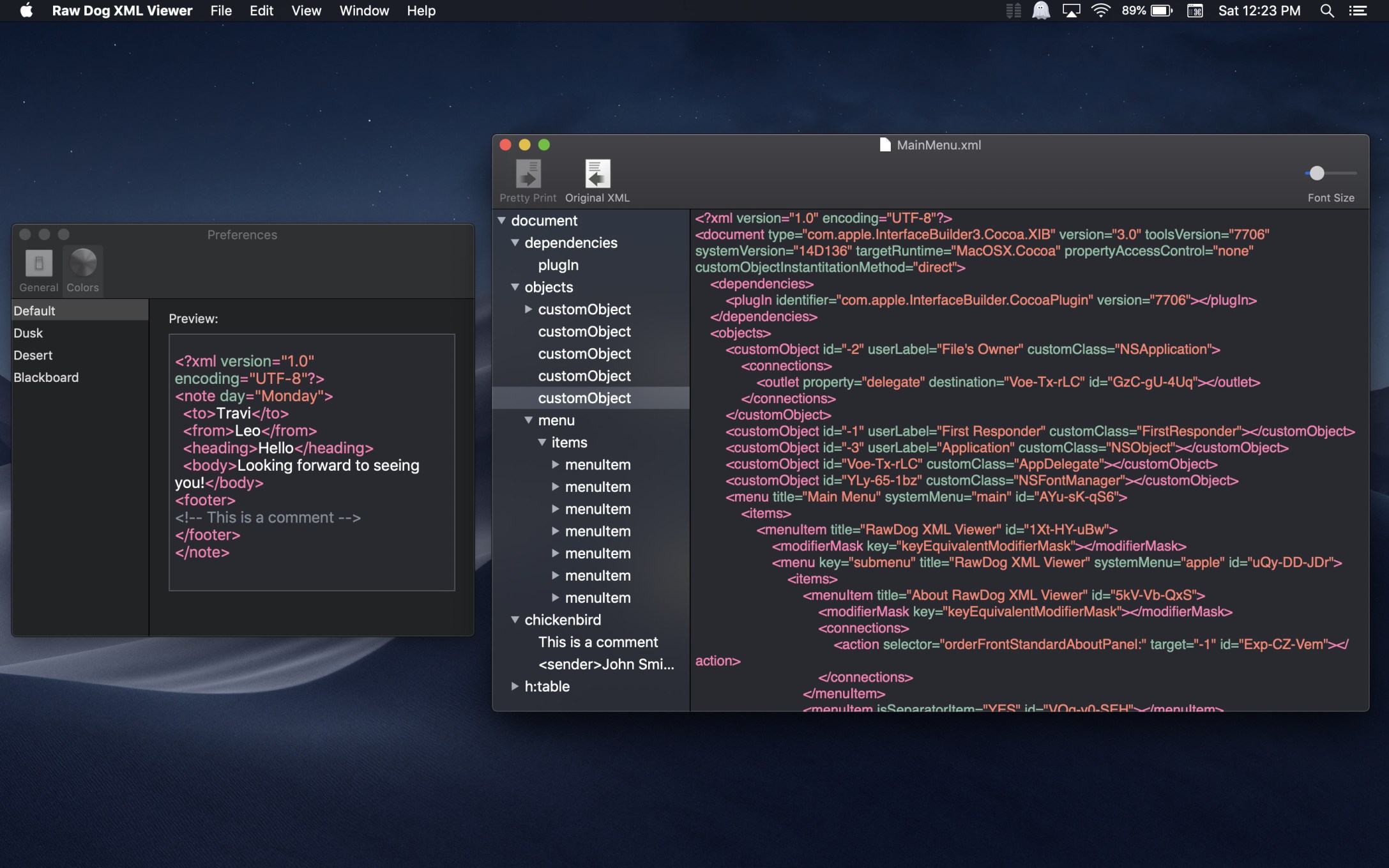The image size is (1389, 868).
Task: Click the h:table tree node icon
Action: tap(515, 686)
